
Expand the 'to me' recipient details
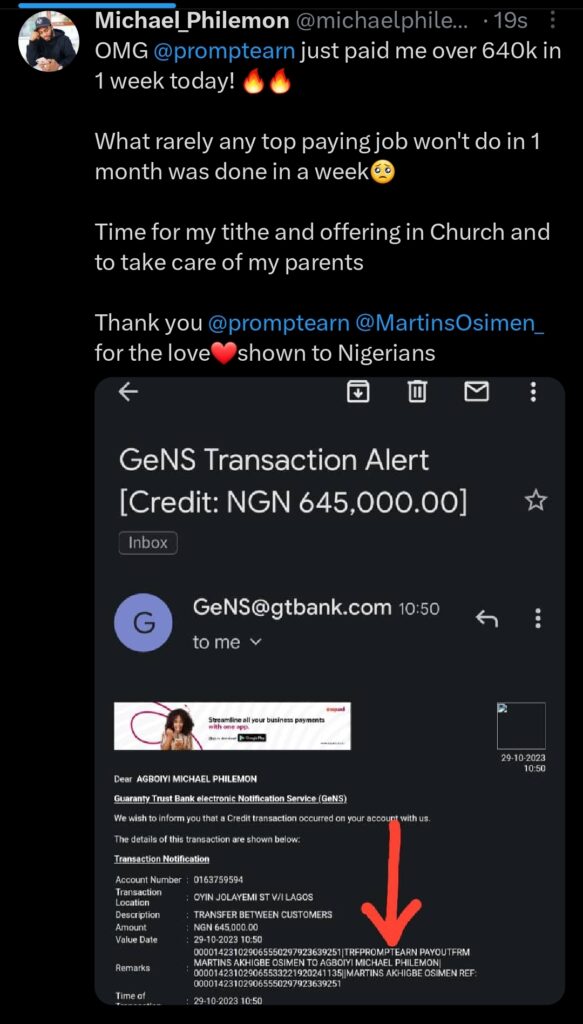[x=227, y=643]
